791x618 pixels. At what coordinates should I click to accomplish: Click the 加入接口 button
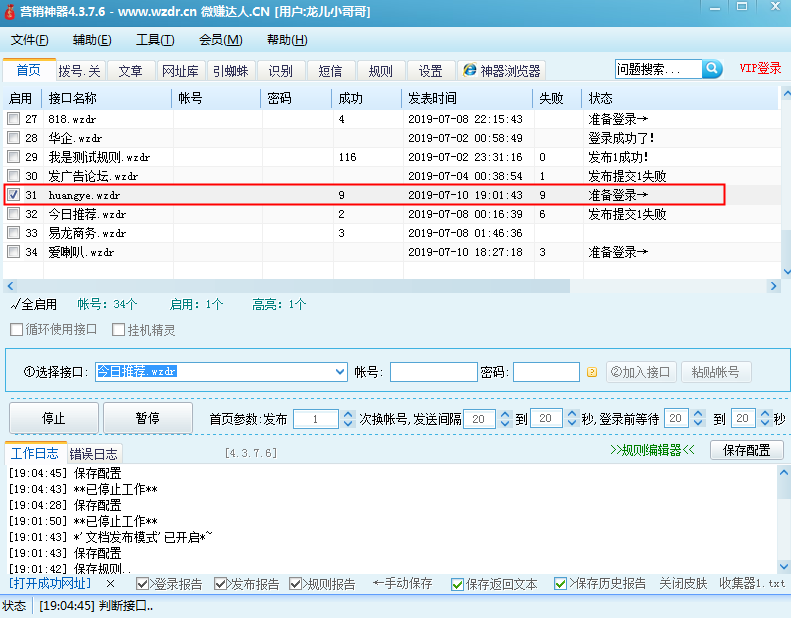[x=641, y=372]
